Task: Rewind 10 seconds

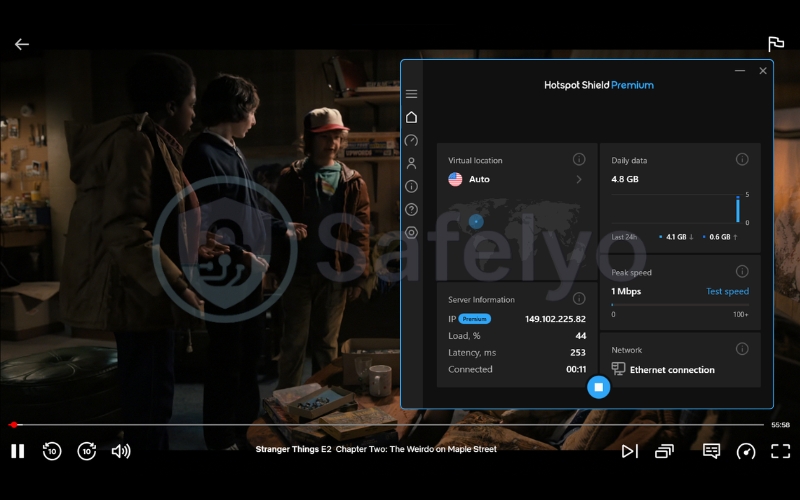Action: tap(52, 451)
